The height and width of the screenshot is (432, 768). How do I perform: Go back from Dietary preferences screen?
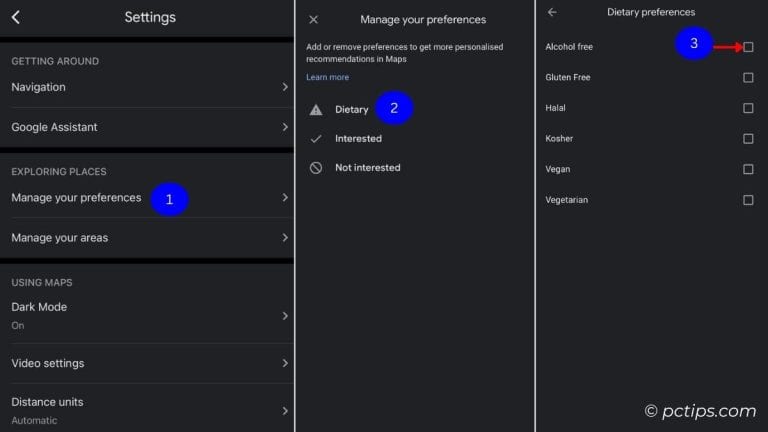(553, 12)
